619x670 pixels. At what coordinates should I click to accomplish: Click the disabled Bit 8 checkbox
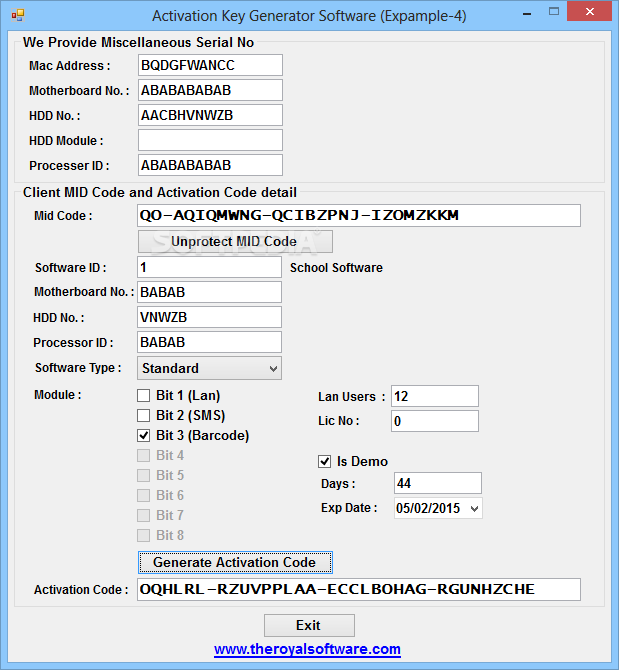click(x=144, y=535)
